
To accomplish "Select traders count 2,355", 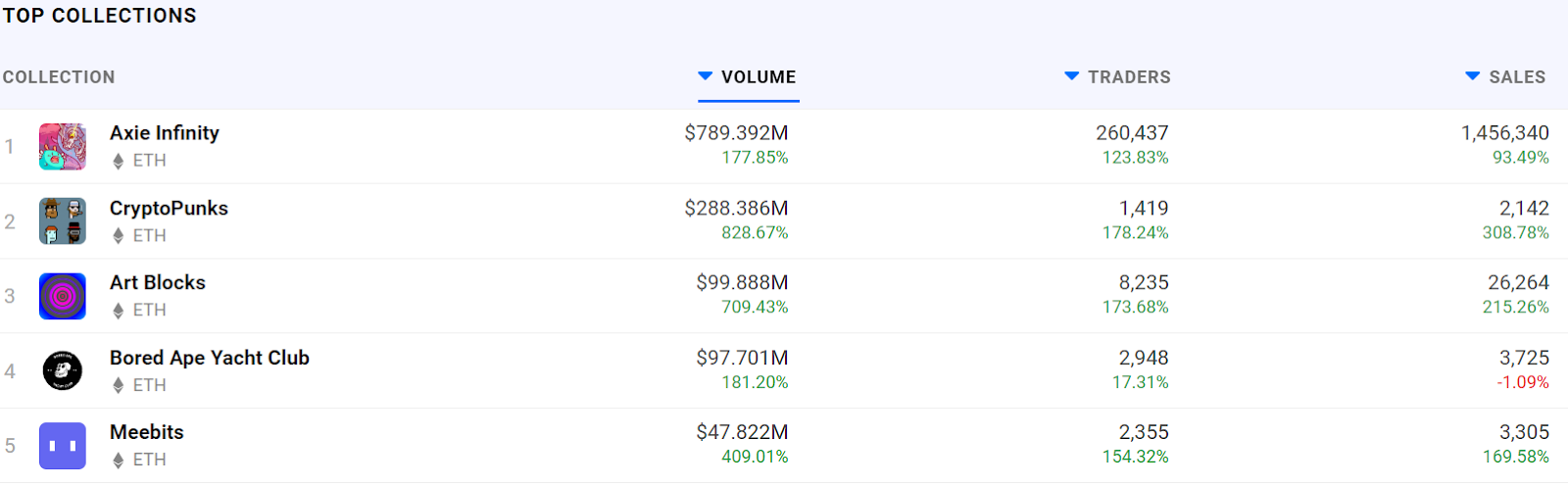I will click(x=1144, y=433).
